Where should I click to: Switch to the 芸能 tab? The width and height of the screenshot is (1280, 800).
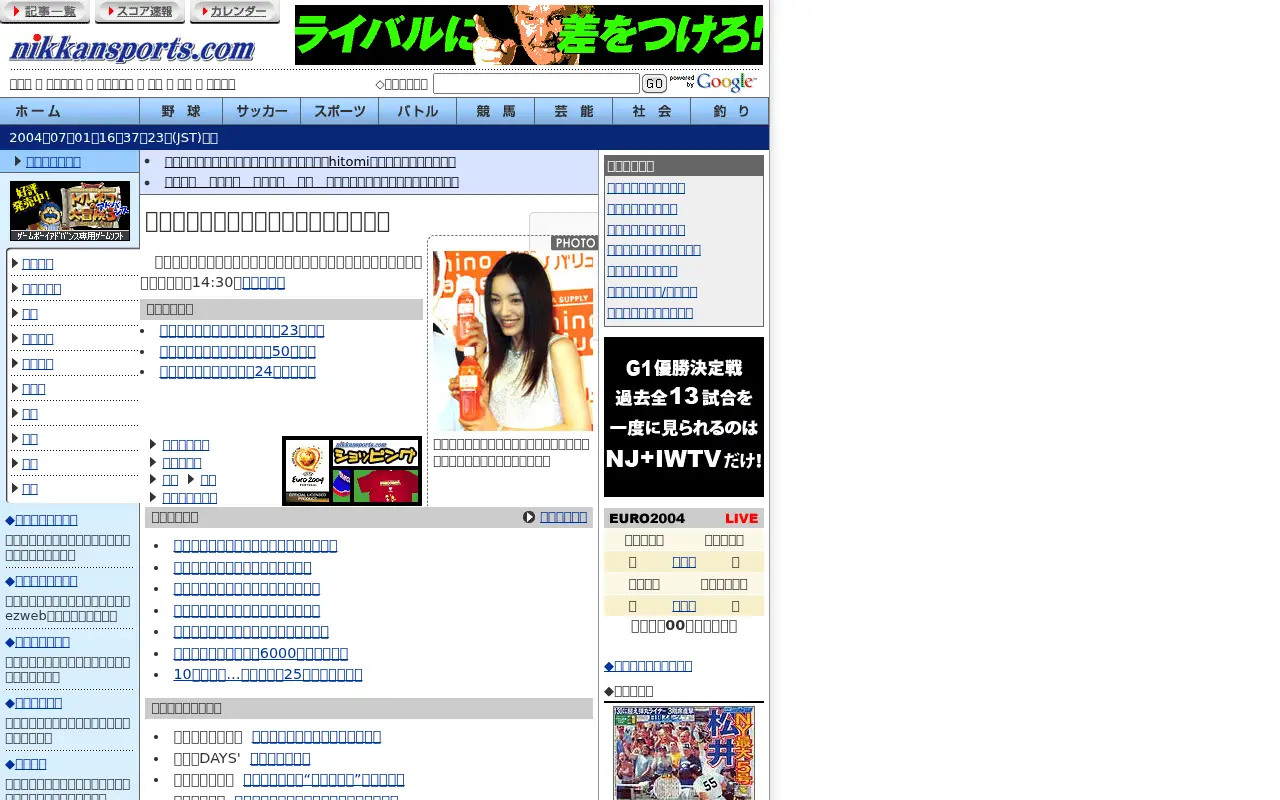click(x=574, y=111)
